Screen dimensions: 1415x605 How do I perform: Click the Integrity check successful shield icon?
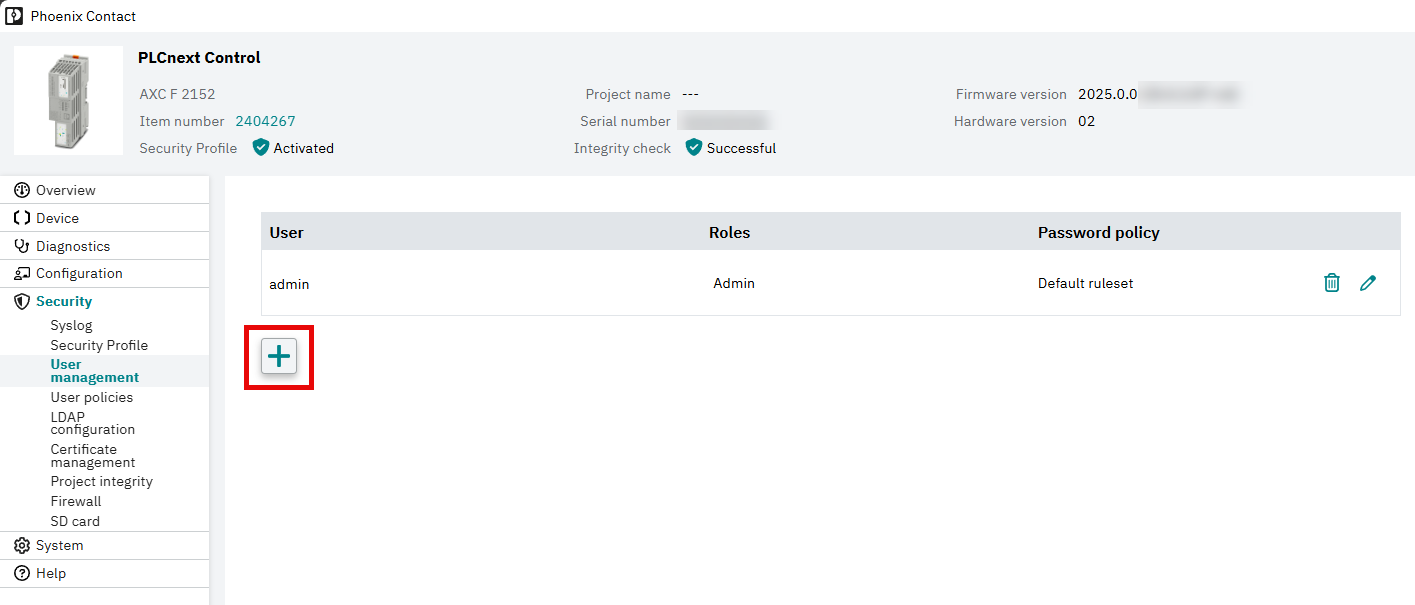click(x=694, y=148)
